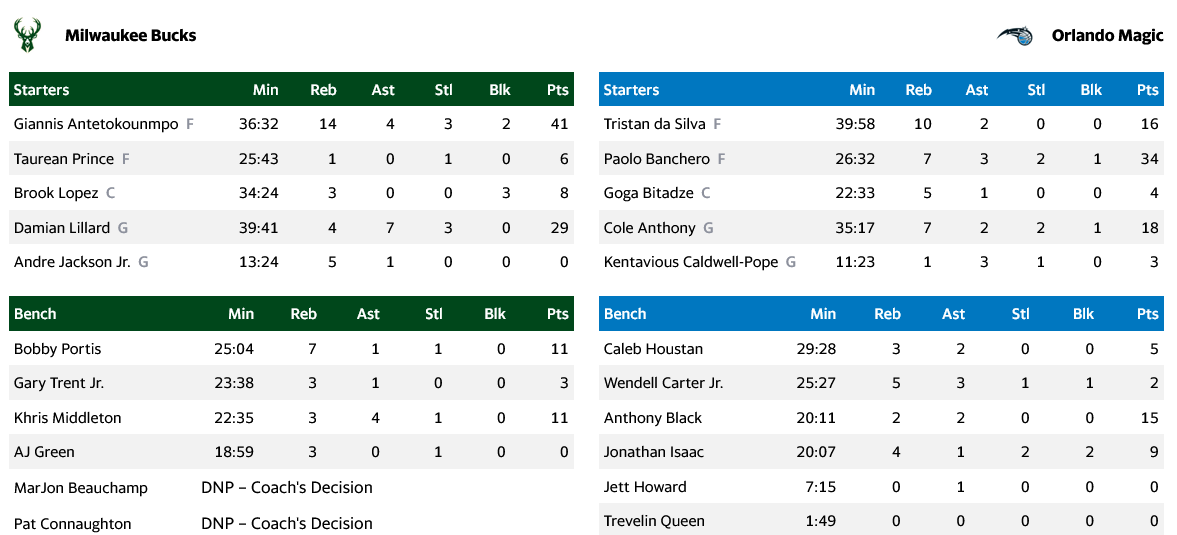This screenshot has height=535, width=1177.
Task: Click Kentavious Caldwell-Pope's name
Action: [x=690, y=262]
